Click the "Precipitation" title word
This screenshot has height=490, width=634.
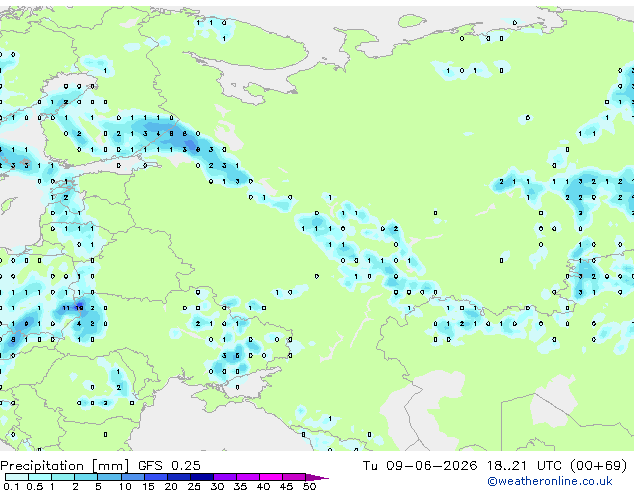click(42, 466)
